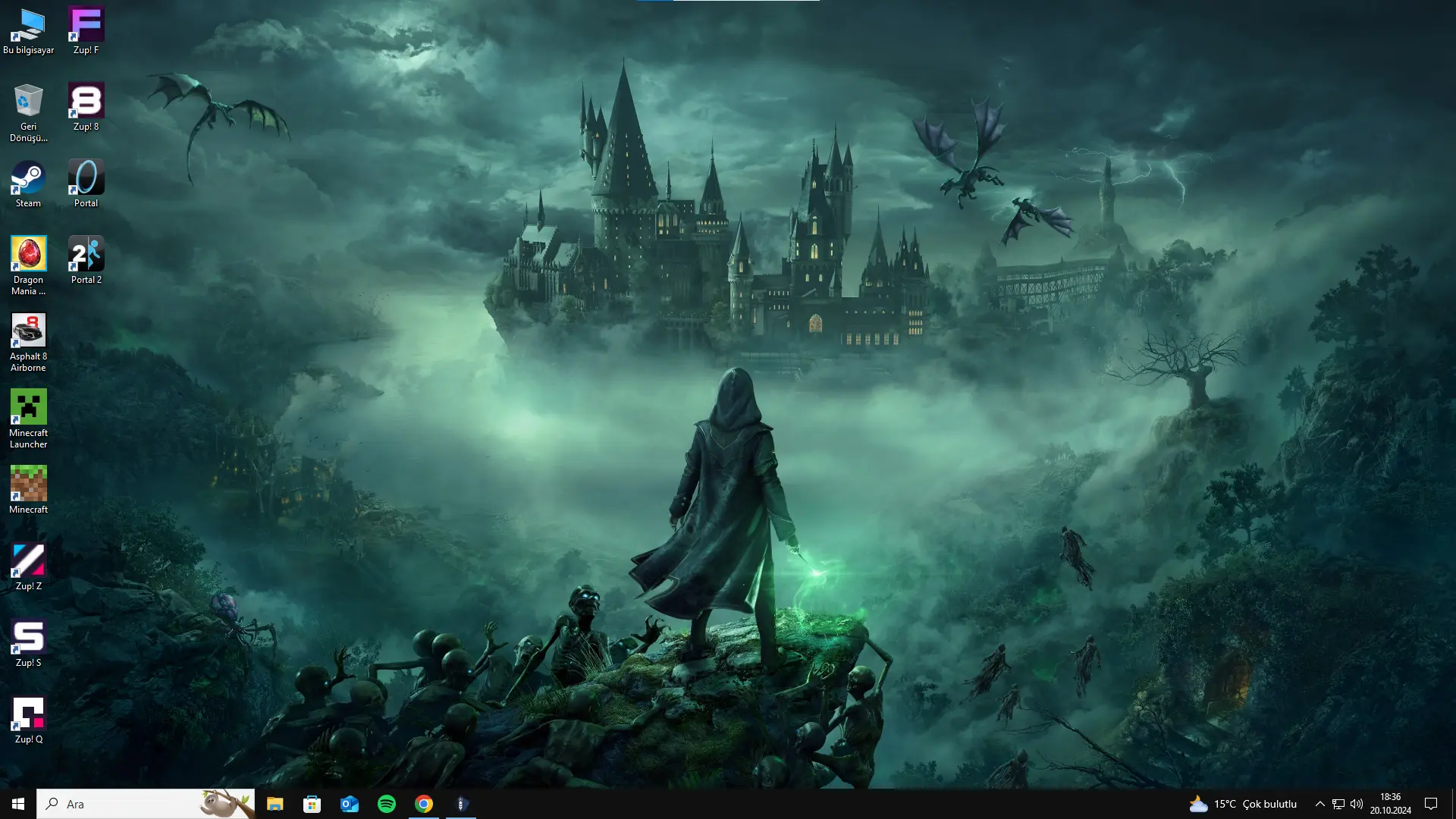Viewport: 1456px width, 819px height.
Task: Select the Zup! S game shortcut
Action: (28, 644)
